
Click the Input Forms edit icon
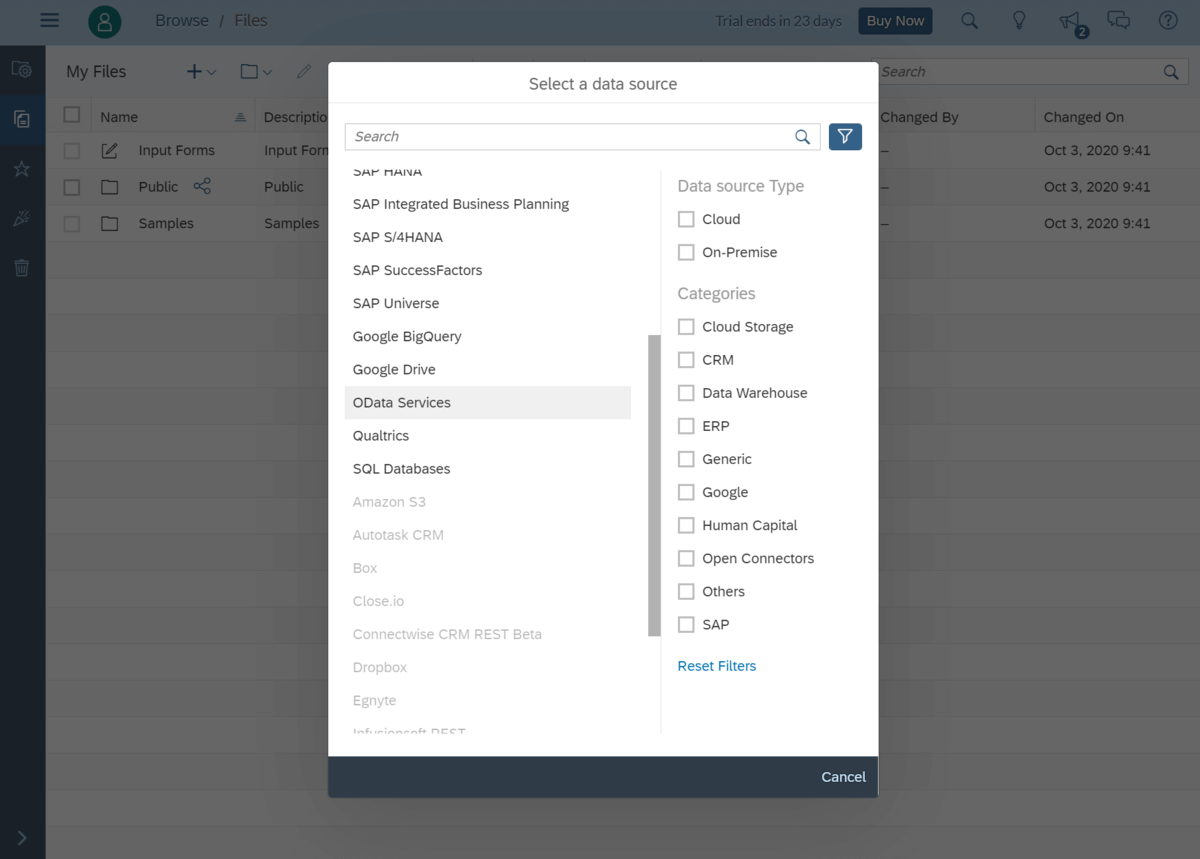click(x=110, y=150)
